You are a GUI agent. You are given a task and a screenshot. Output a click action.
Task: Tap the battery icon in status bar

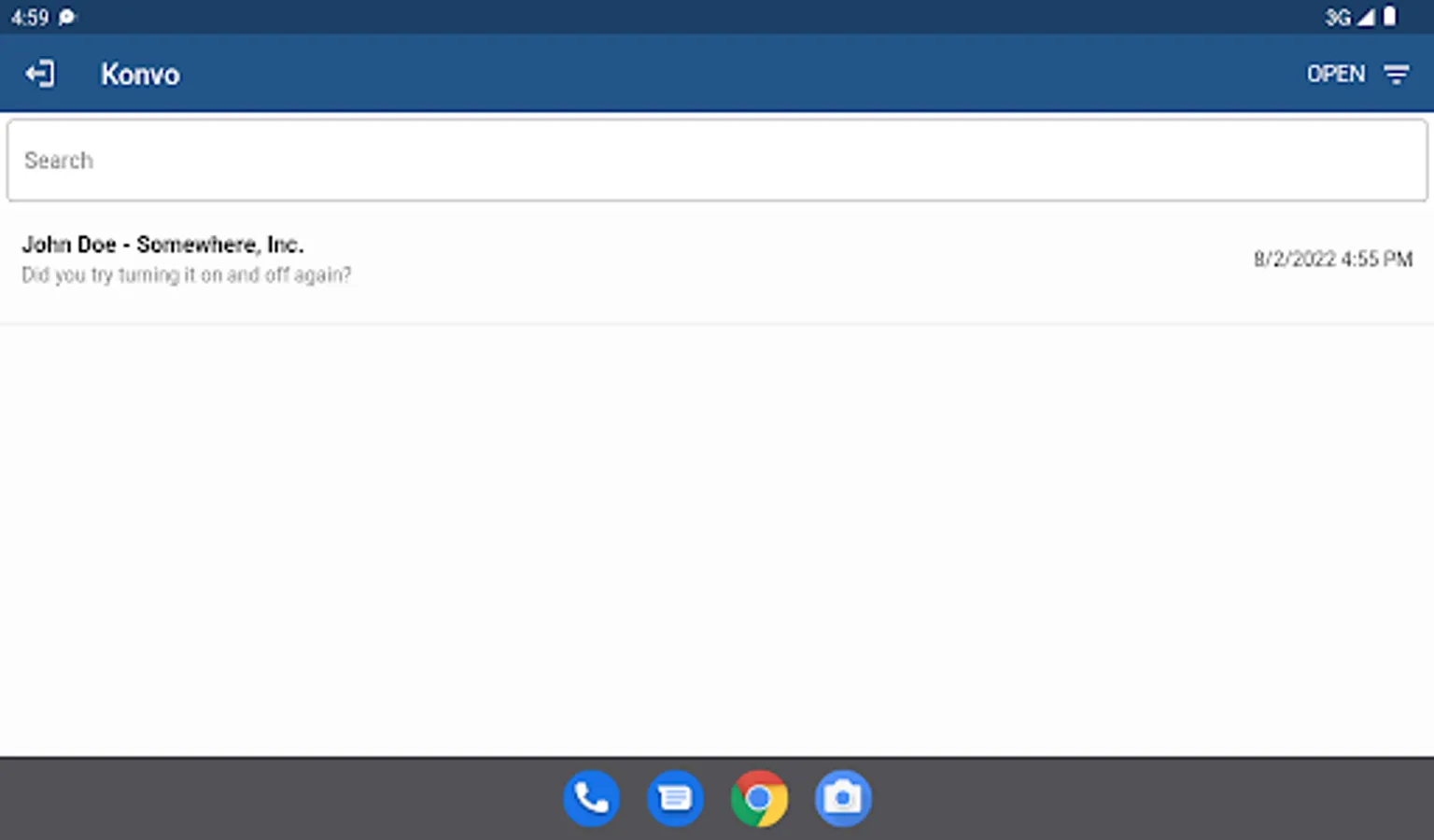coord(1389,17)
